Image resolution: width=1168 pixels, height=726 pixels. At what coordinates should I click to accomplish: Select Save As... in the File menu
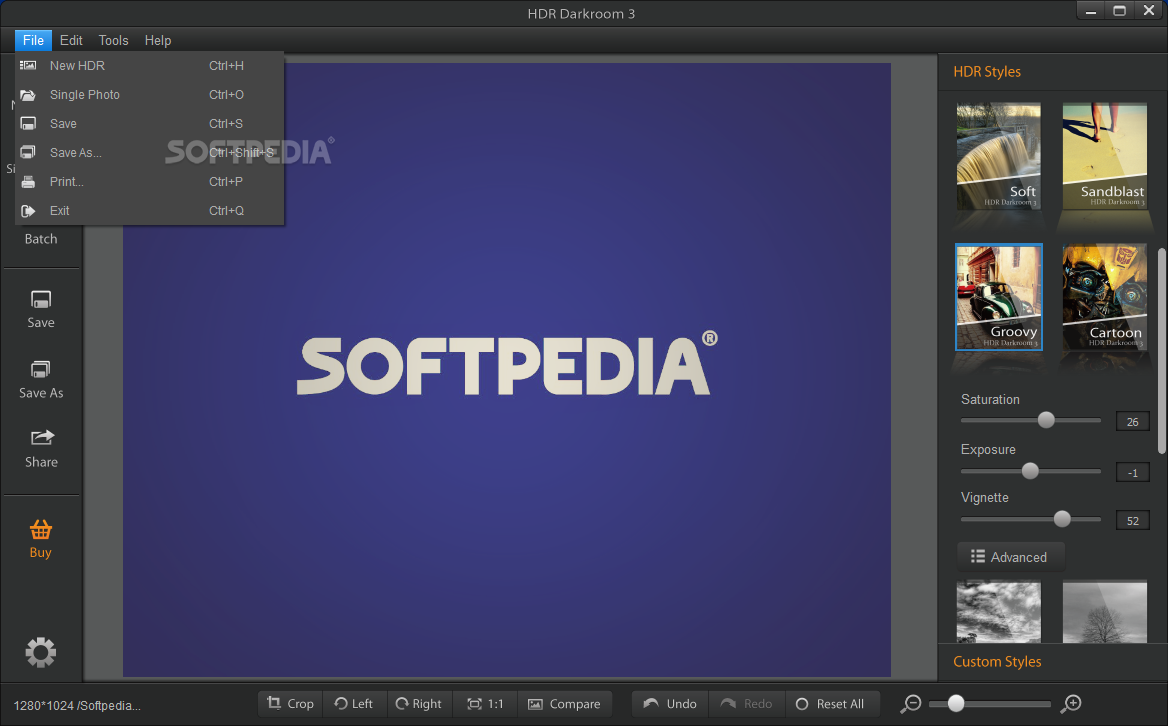pos(149,153)
